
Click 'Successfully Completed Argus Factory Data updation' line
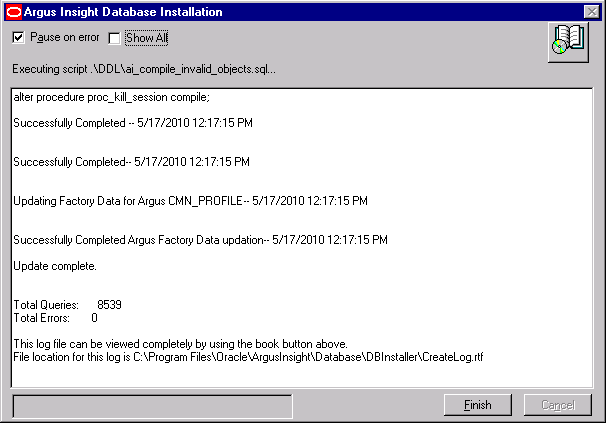pyautogui.click(x=200, y=240)
